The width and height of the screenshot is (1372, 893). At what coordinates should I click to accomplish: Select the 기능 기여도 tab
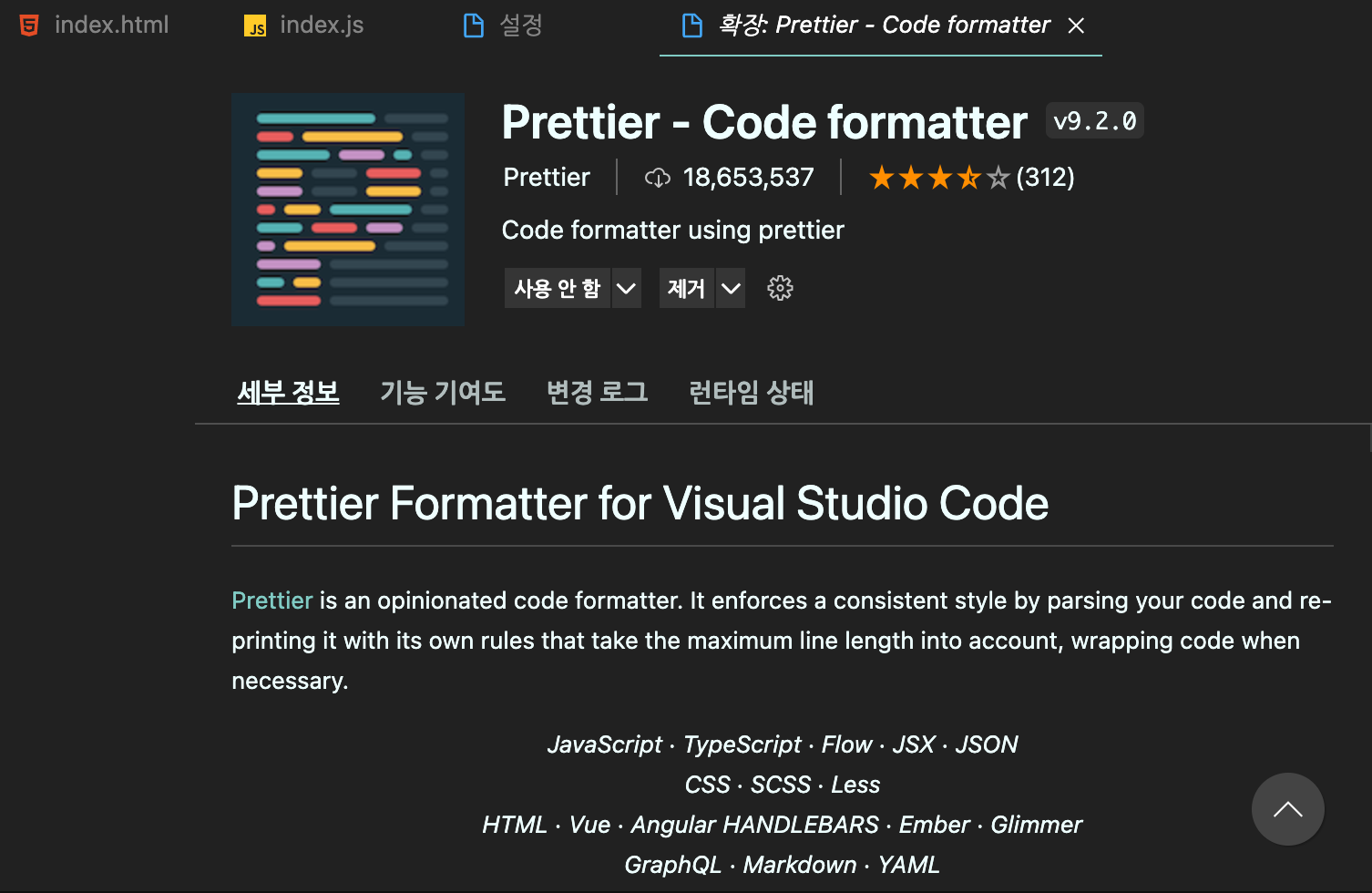coord(443,392)
